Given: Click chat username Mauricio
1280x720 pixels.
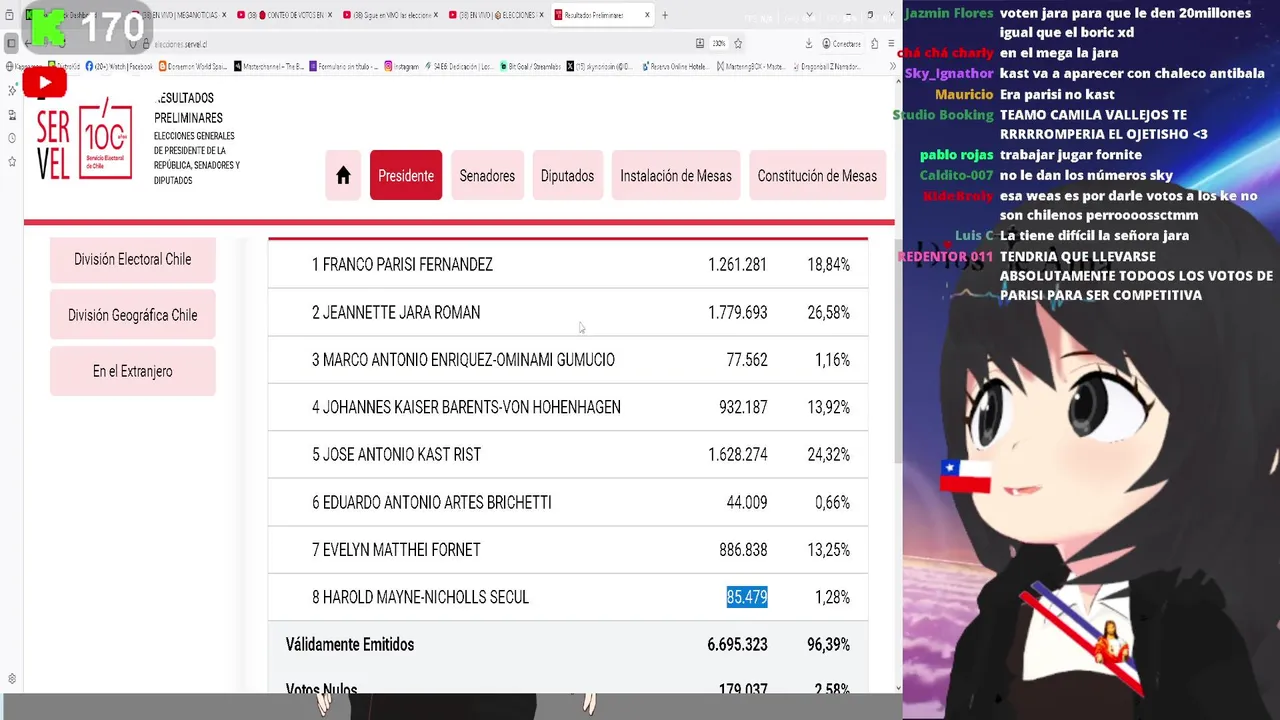Looking at the screenshot, I should [964, 95].
